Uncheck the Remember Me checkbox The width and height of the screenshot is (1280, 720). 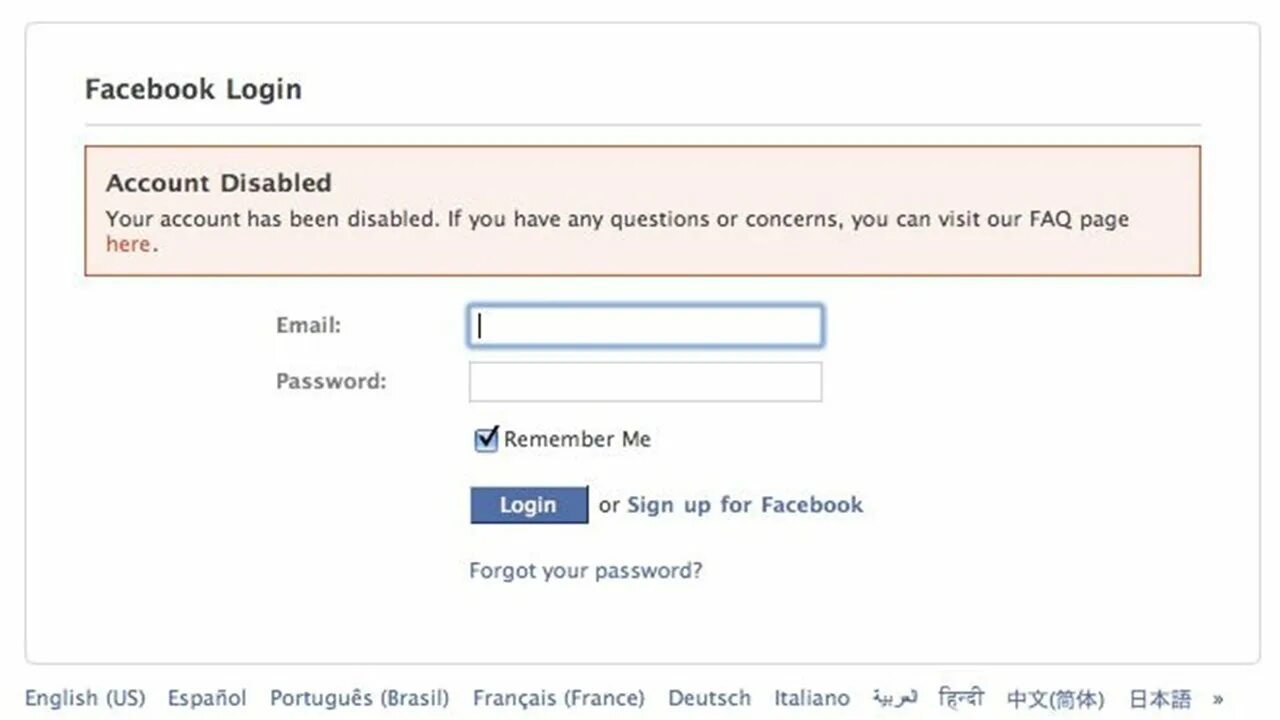(x=486, y=439)
